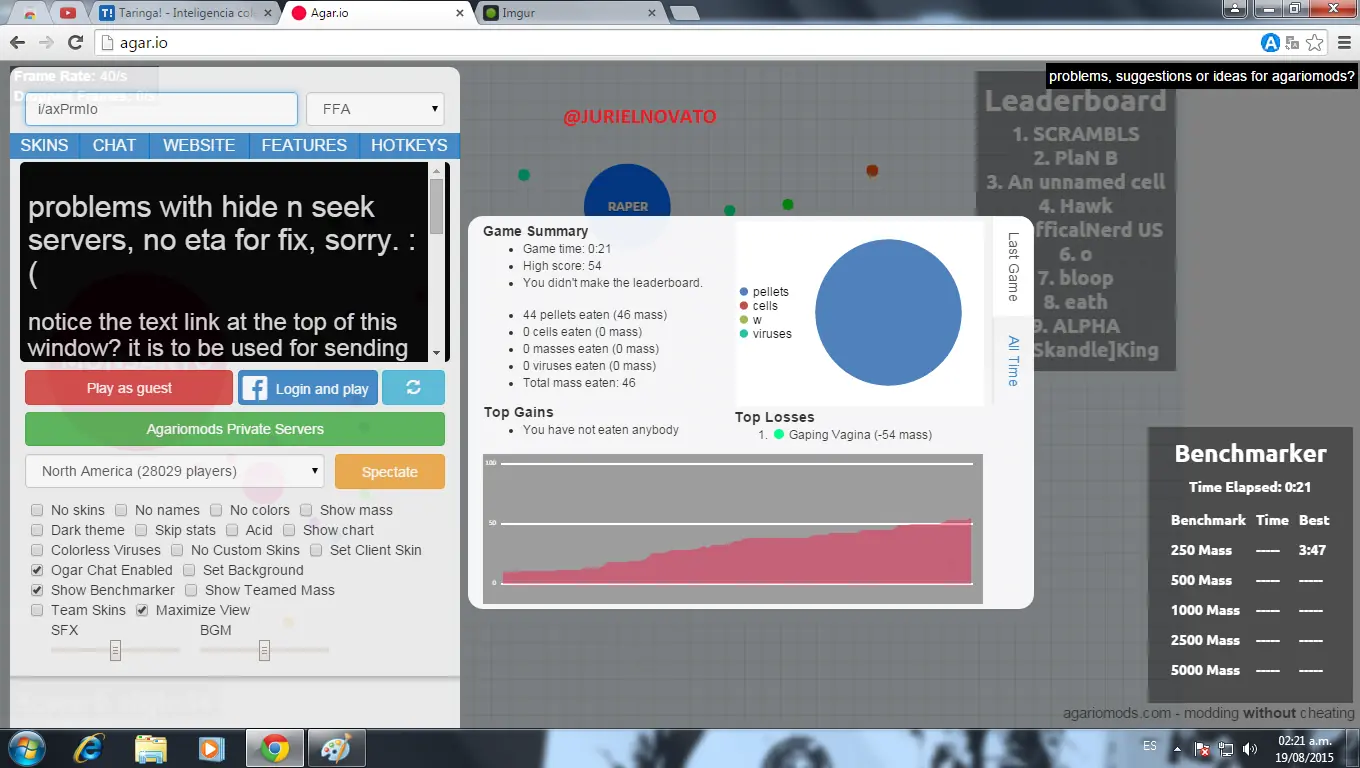Open the SKINS menu
Viewport: 1360px width, 768px height.
[x=45, y=145]
